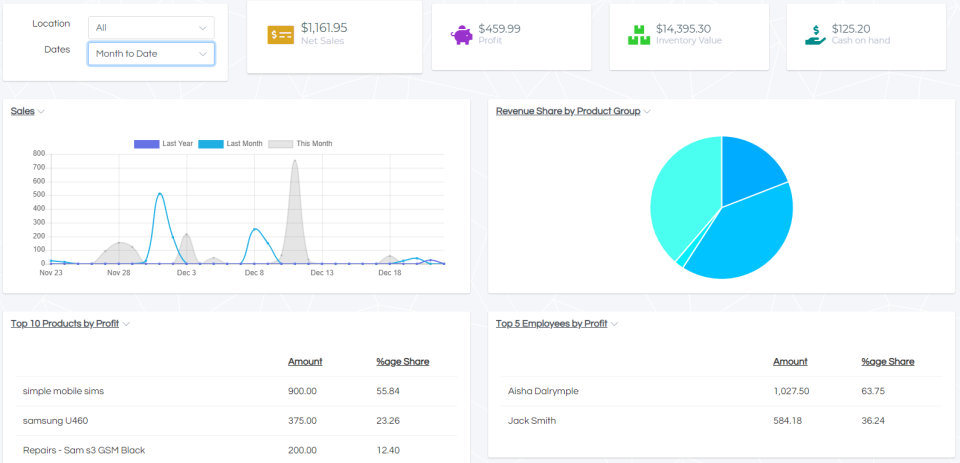Click the Cash on hand icon
Screen dimensions: 960x463
(x=816, y=35)
